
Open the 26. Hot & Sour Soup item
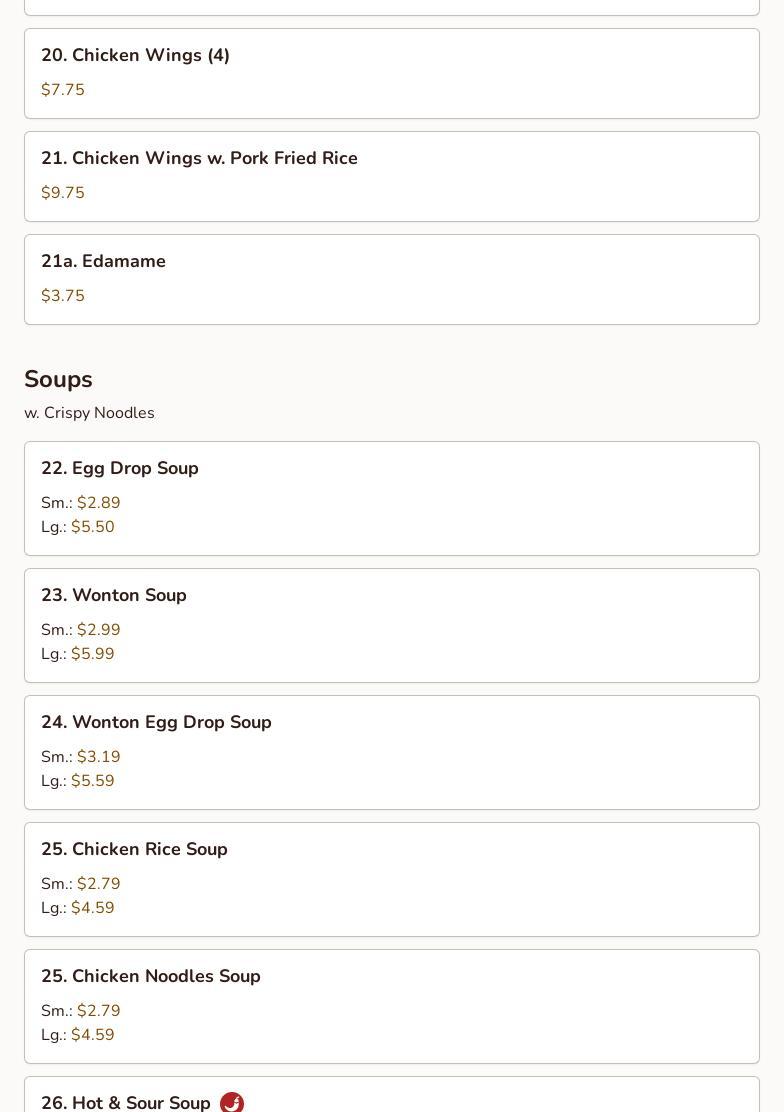click(x=126, y=1102)
